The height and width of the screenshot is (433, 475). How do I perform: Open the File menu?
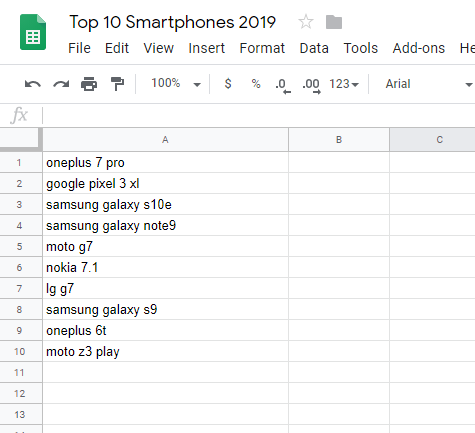point(79,48)
